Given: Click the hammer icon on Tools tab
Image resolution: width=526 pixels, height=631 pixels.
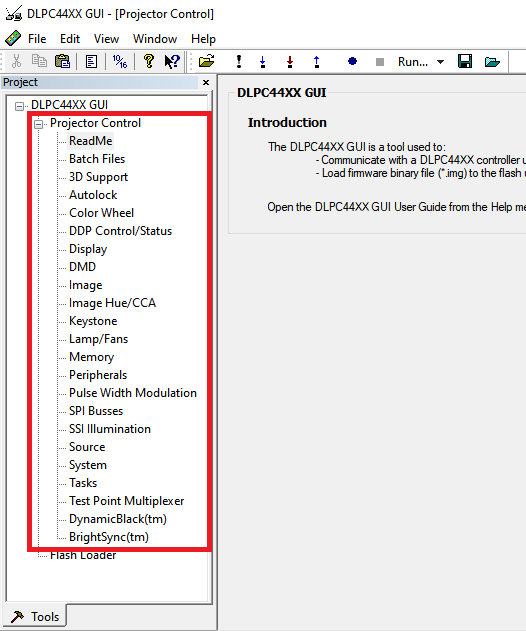Looking at the screenshot, I should [17, 617].
